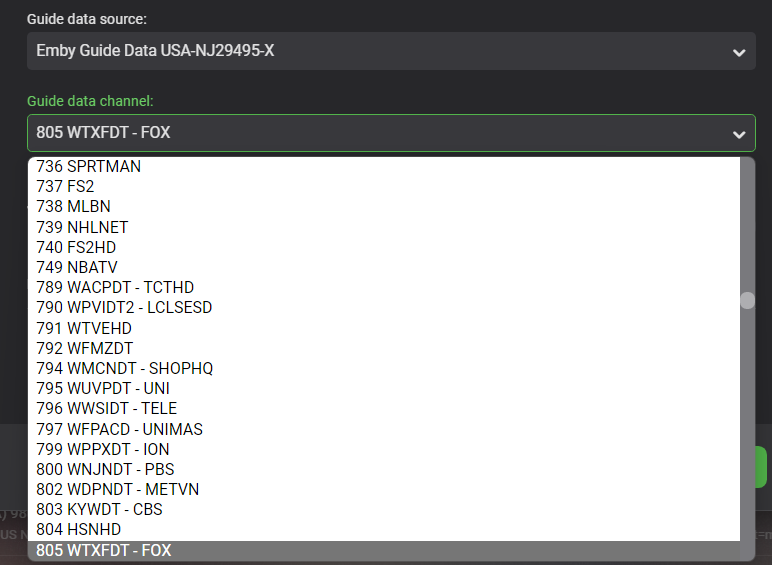Image resolution: width=772 pixels, height=565 pixels.
Task: Pick 803 KYWDT - CBS
Action: tap(384, 509)
